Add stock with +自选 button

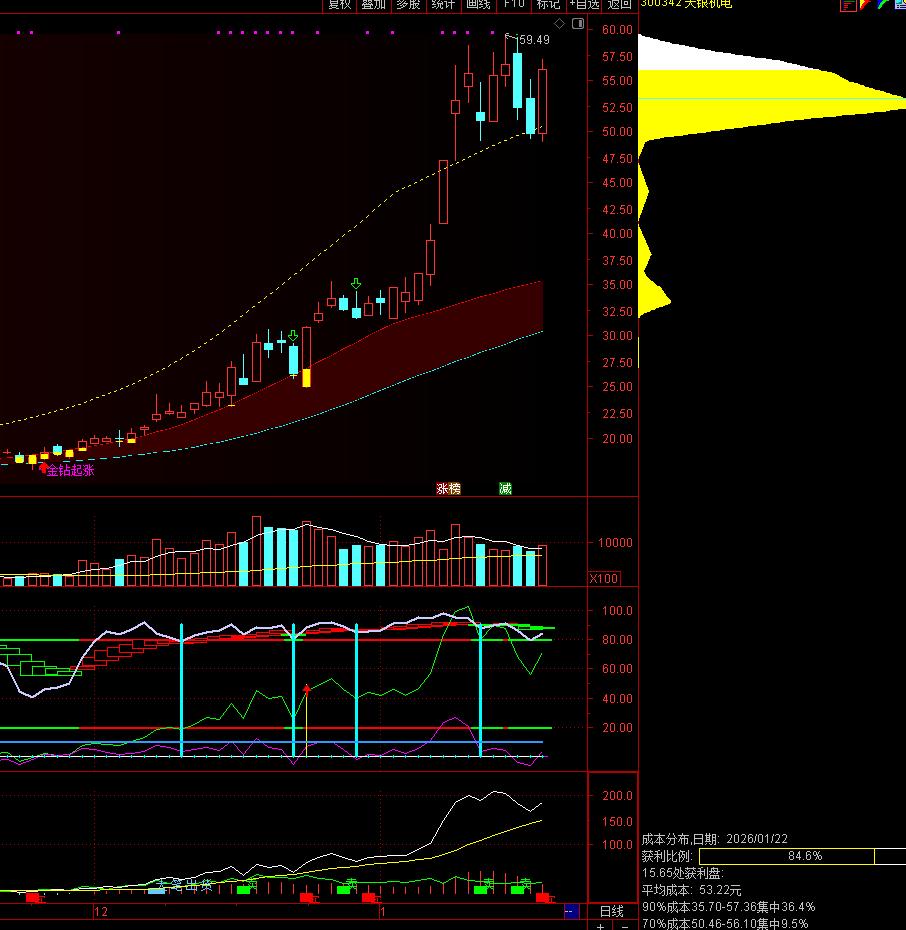coord(584,5)
